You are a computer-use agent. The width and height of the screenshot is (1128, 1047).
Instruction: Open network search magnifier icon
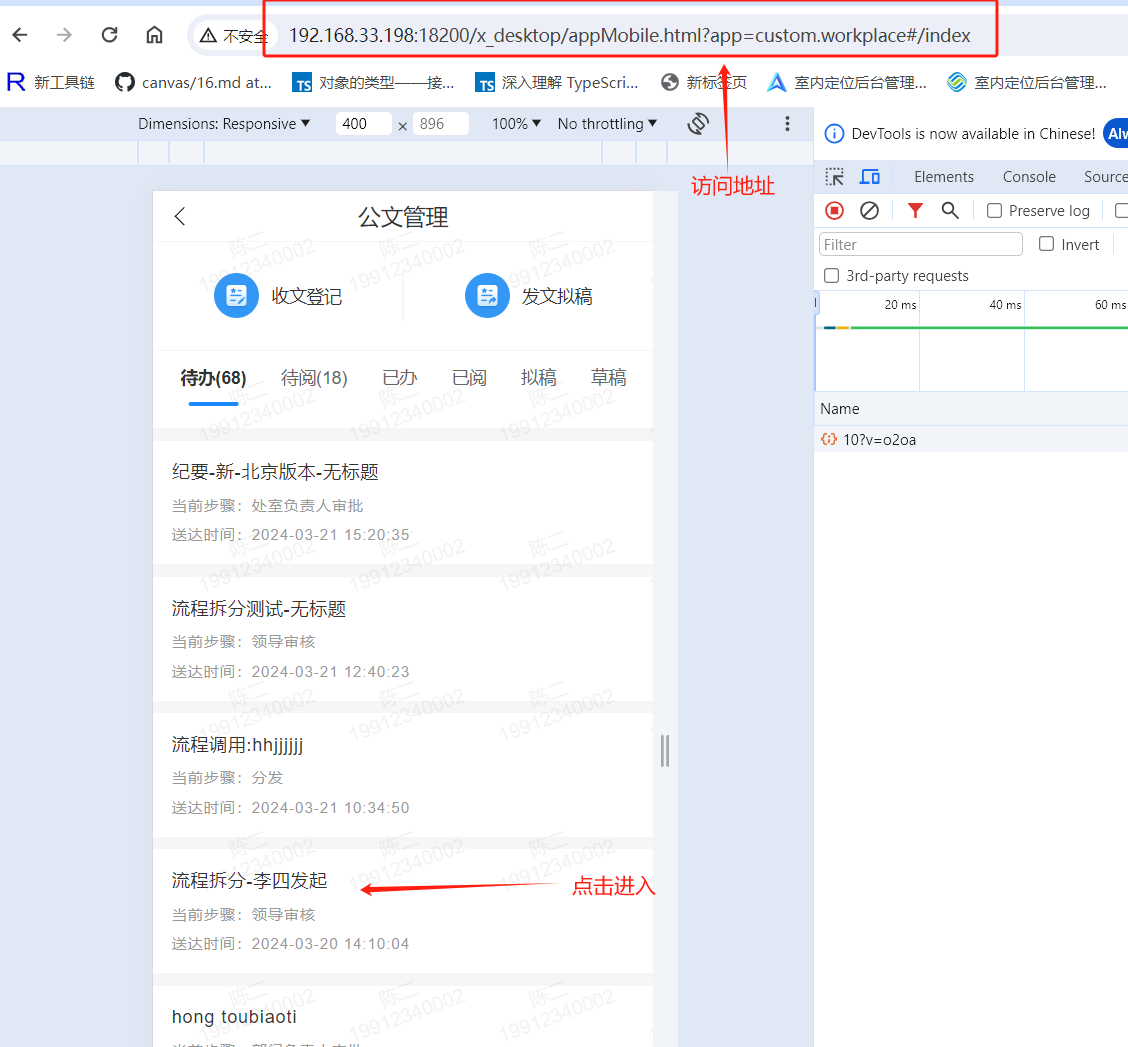click(950, 210)
